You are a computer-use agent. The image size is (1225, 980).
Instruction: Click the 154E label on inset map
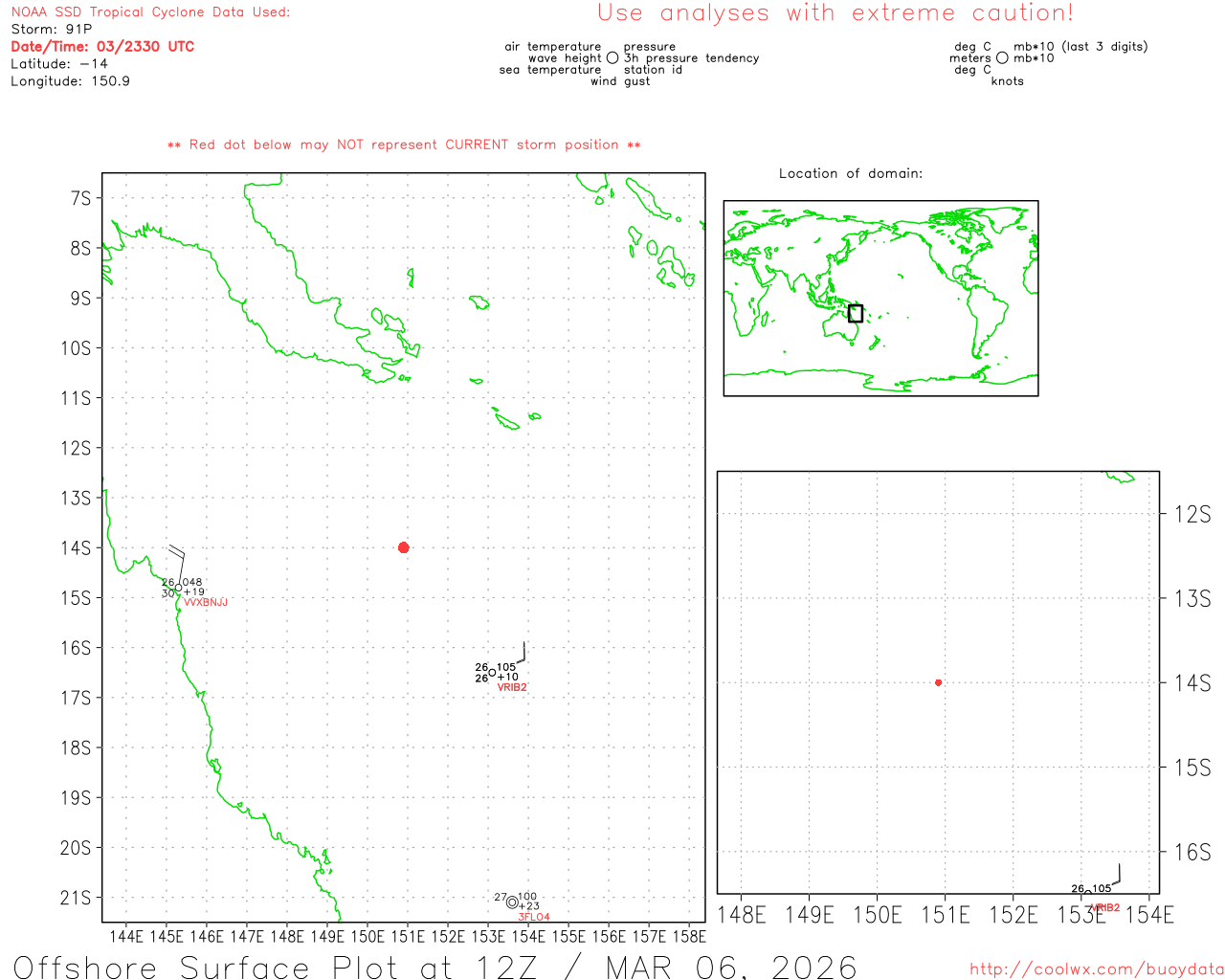click(x=1149, y=915)
